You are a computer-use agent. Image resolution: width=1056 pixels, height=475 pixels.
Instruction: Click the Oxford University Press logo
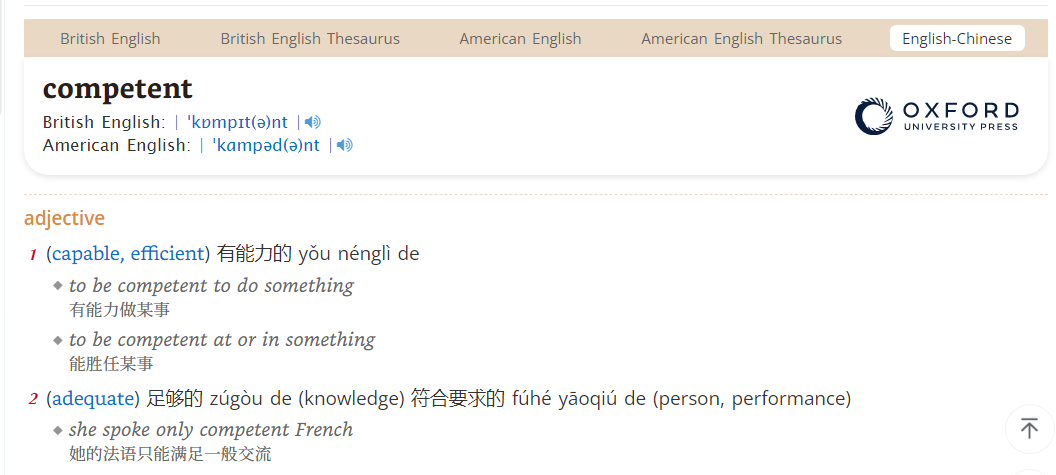pos(937,116)
